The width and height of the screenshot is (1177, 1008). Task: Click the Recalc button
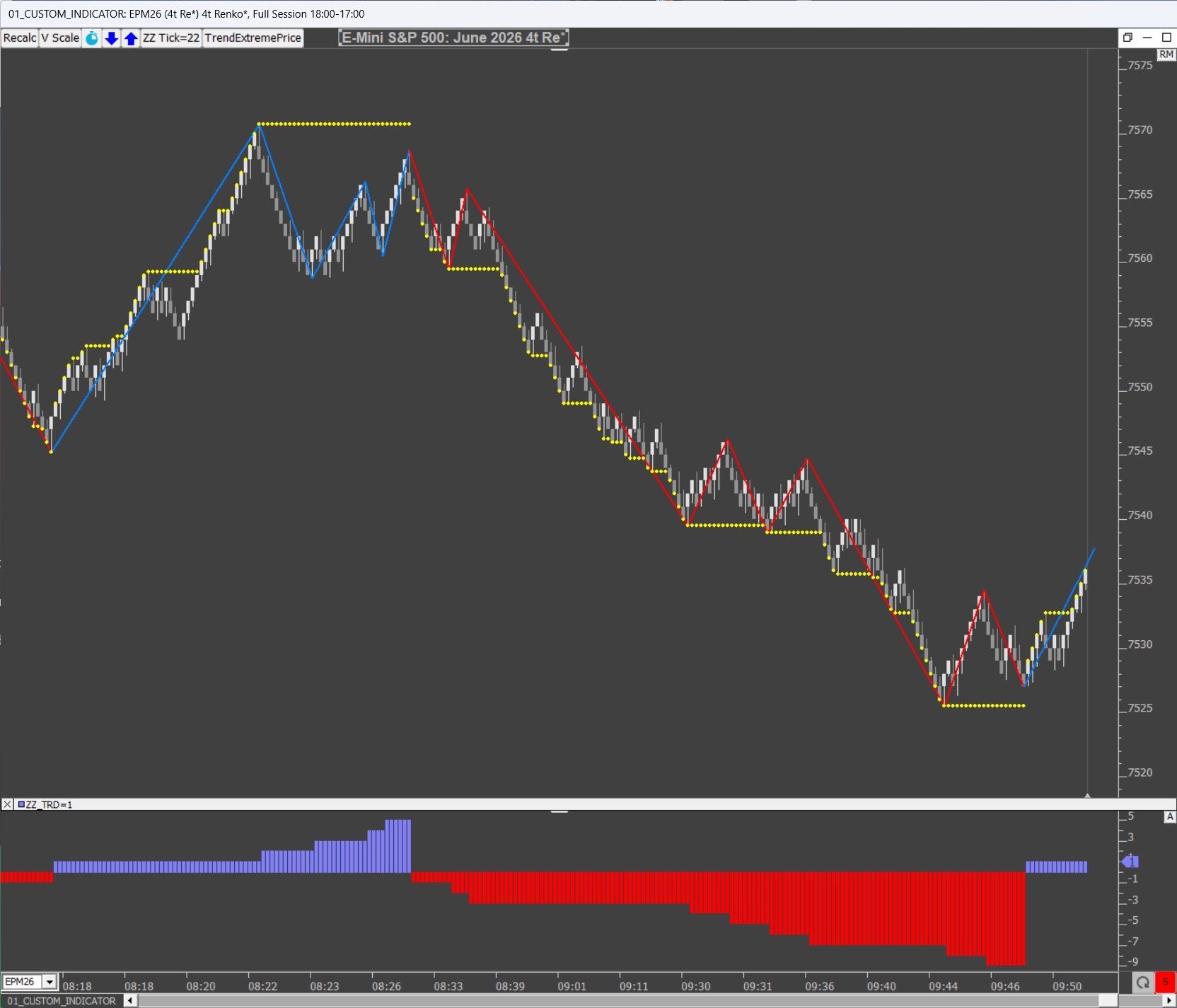20,38
